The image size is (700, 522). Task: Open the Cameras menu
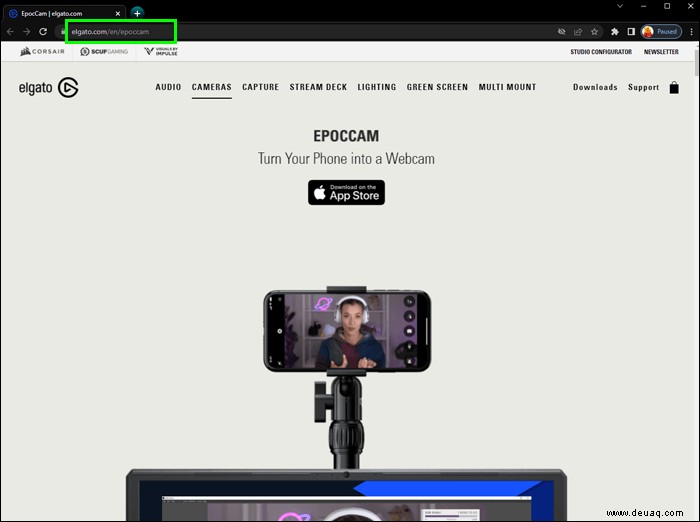tap(212, 87)
